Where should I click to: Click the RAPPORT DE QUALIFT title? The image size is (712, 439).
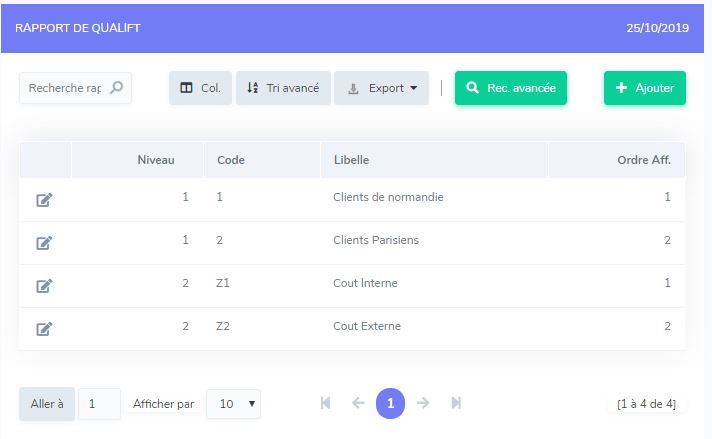78,28
